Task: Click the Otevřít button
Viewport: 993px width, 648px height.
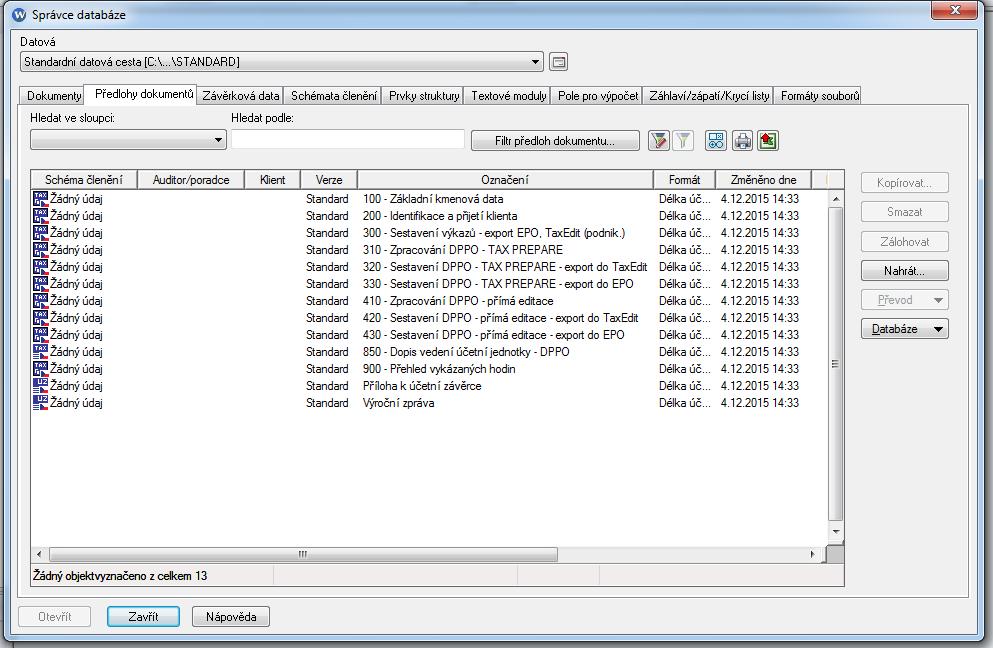Action: 54,616
